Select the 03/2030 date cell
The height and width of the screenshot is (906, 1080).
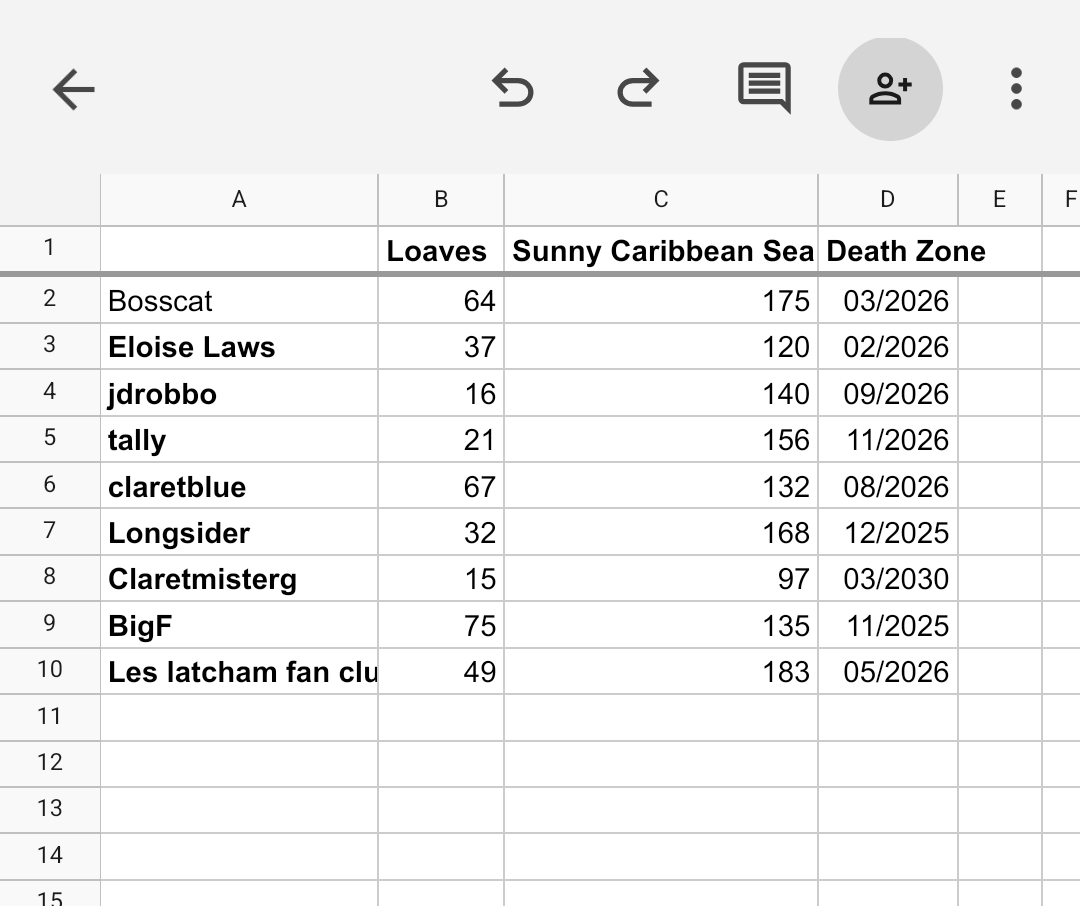pyautogui.click(x=888, y=579)
